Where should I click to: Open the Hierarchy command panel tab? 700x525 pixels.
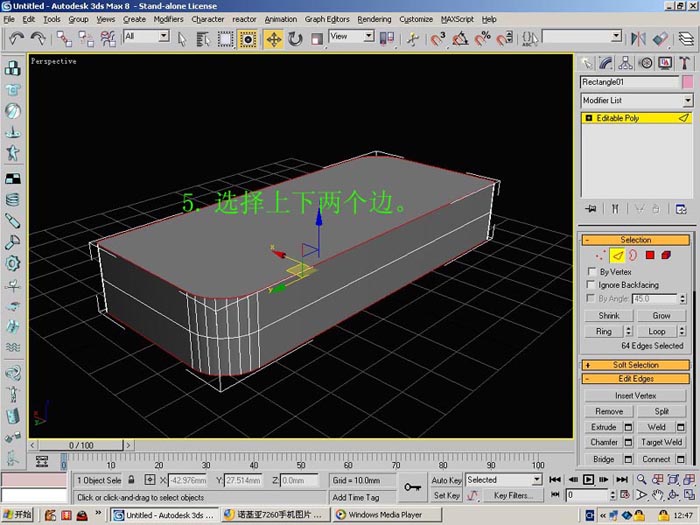[625, 63]
